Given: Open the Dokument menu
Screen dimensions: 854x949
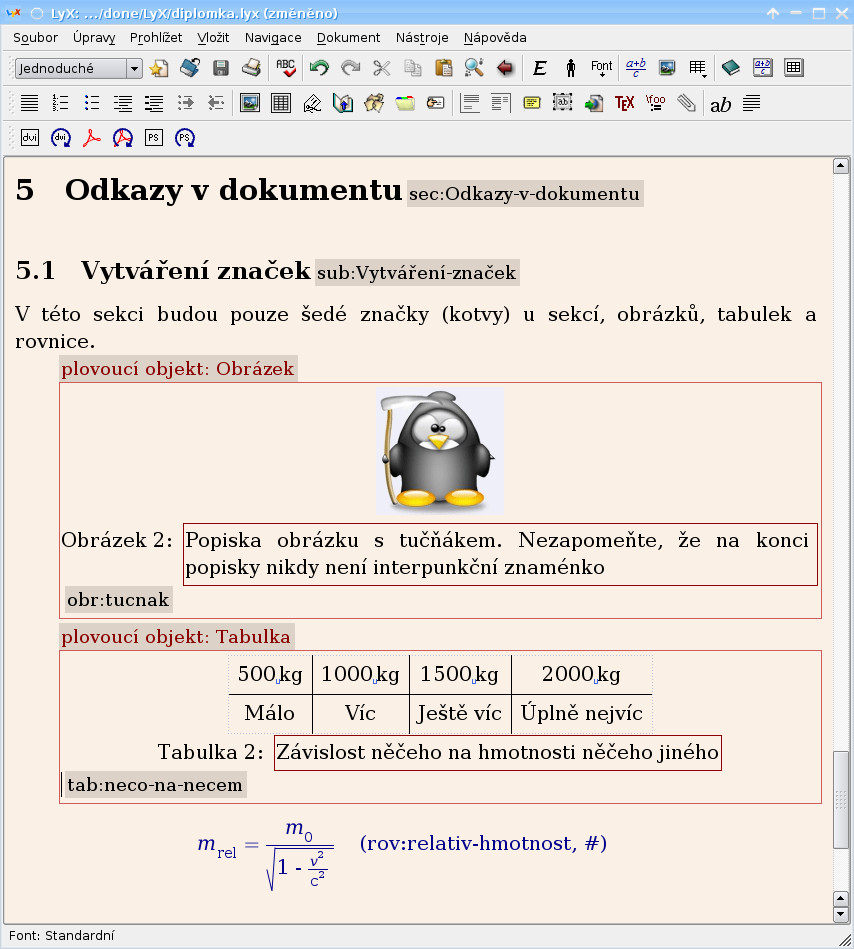Looking at the screenshot, I should pyautogui.click(x=349, y=38).
